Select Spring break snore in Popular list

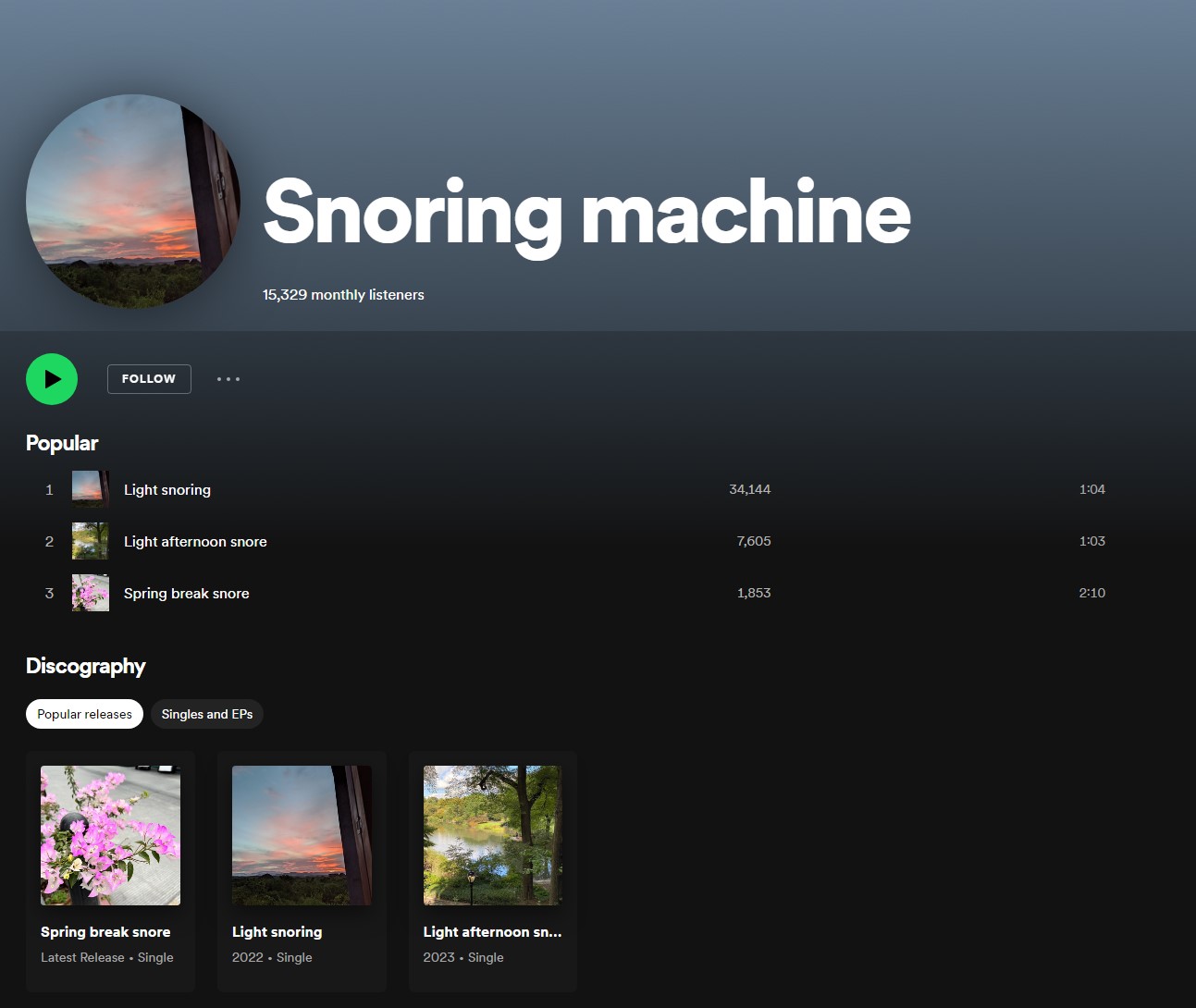point(186,594)
